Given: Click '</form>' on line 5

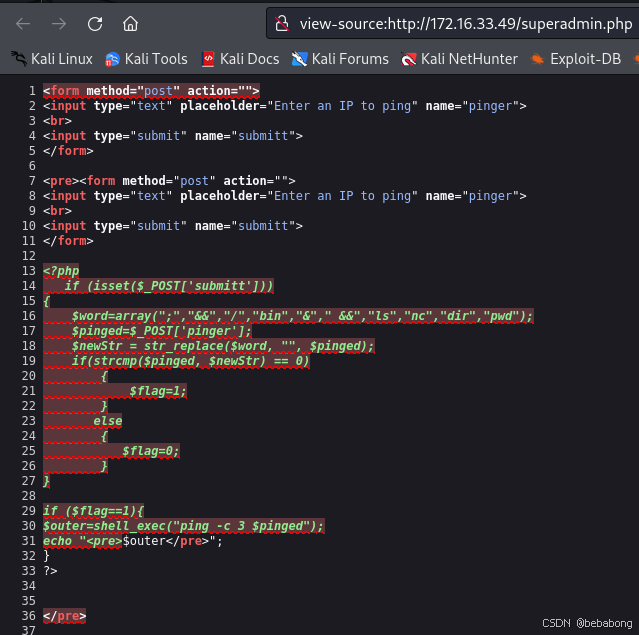Looking at the screenshot, I should [x=68, y=151].
